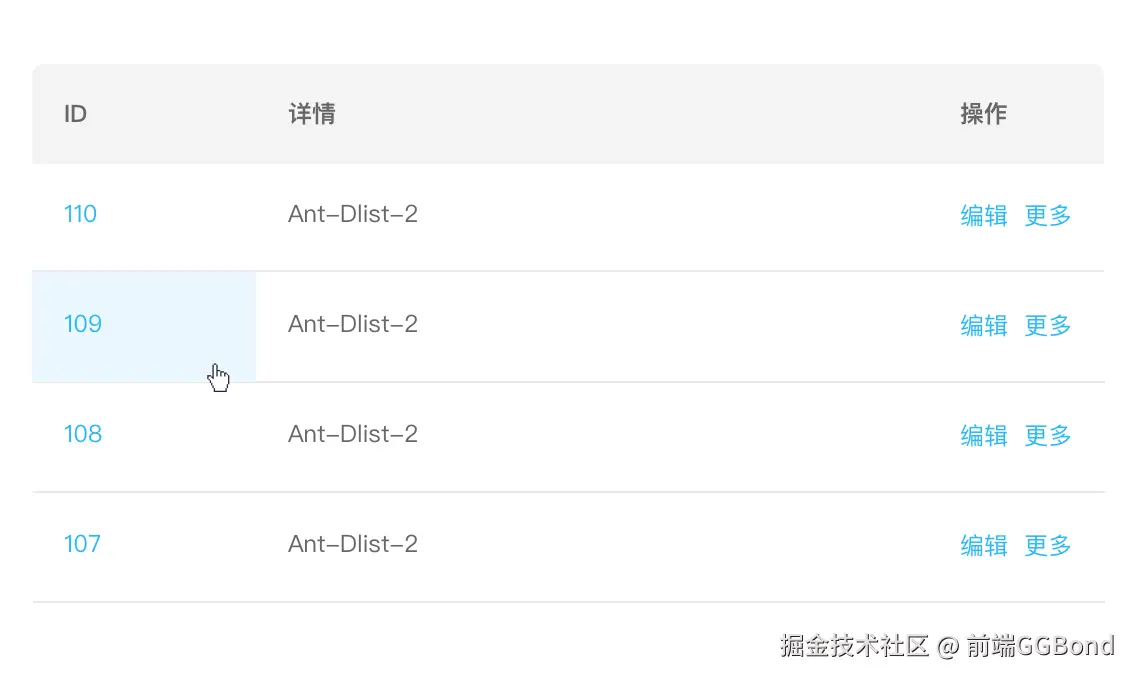Open 更多 menu for row 110
1136x680 pixels.
tap(1047, 215)
